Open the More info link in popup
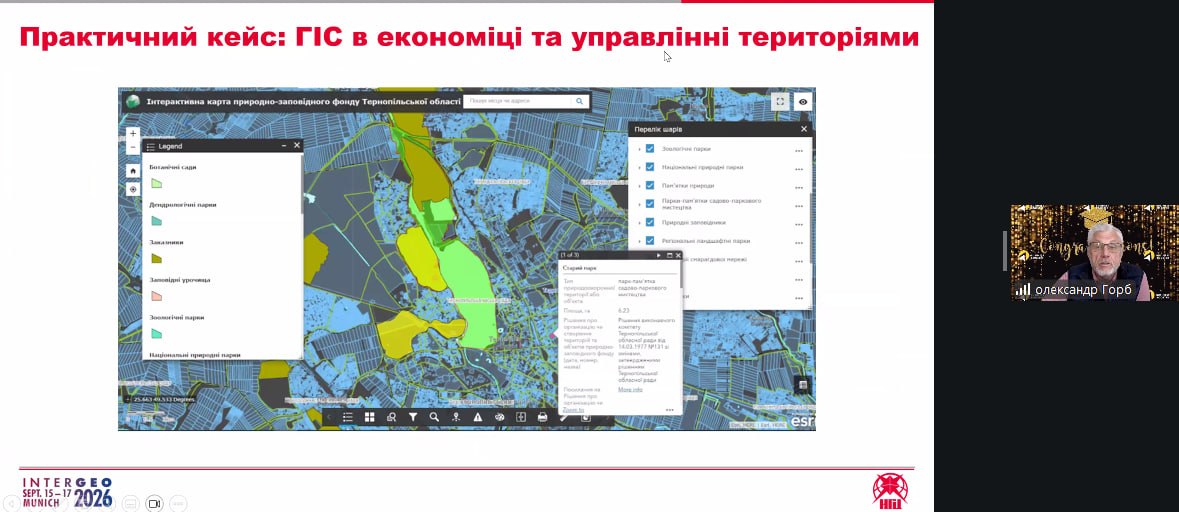Image resolution: width=1179 pixels, height=512 pixels. [630, 389]
